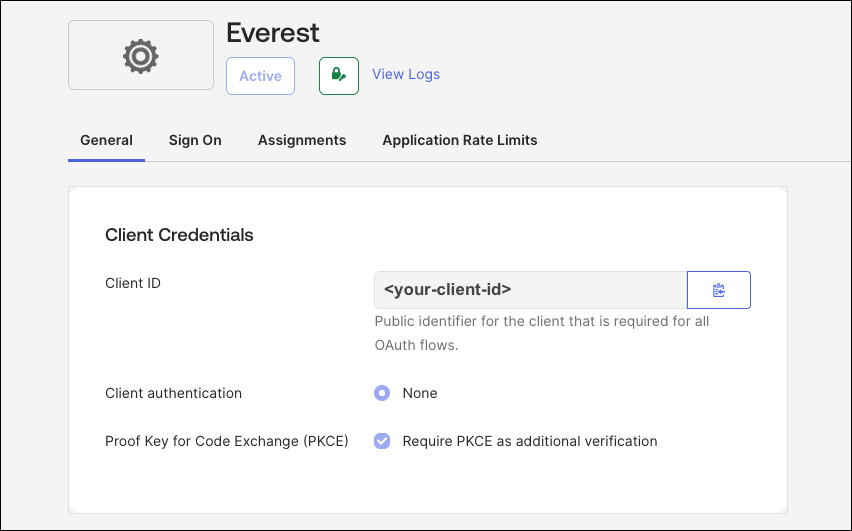Click the Proof Key for Code Exchange label
852x531 pixels.
226,441
